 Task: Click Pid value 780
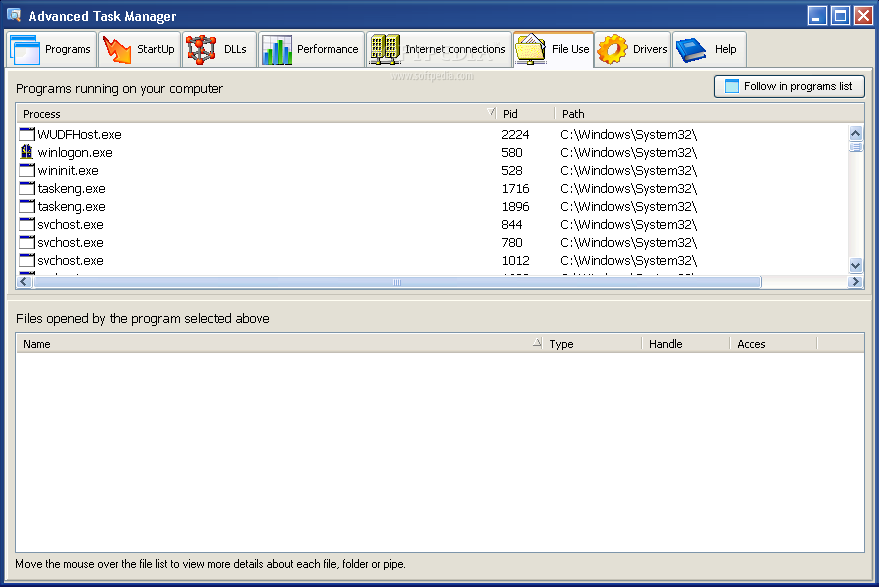(x=511, y=242)
